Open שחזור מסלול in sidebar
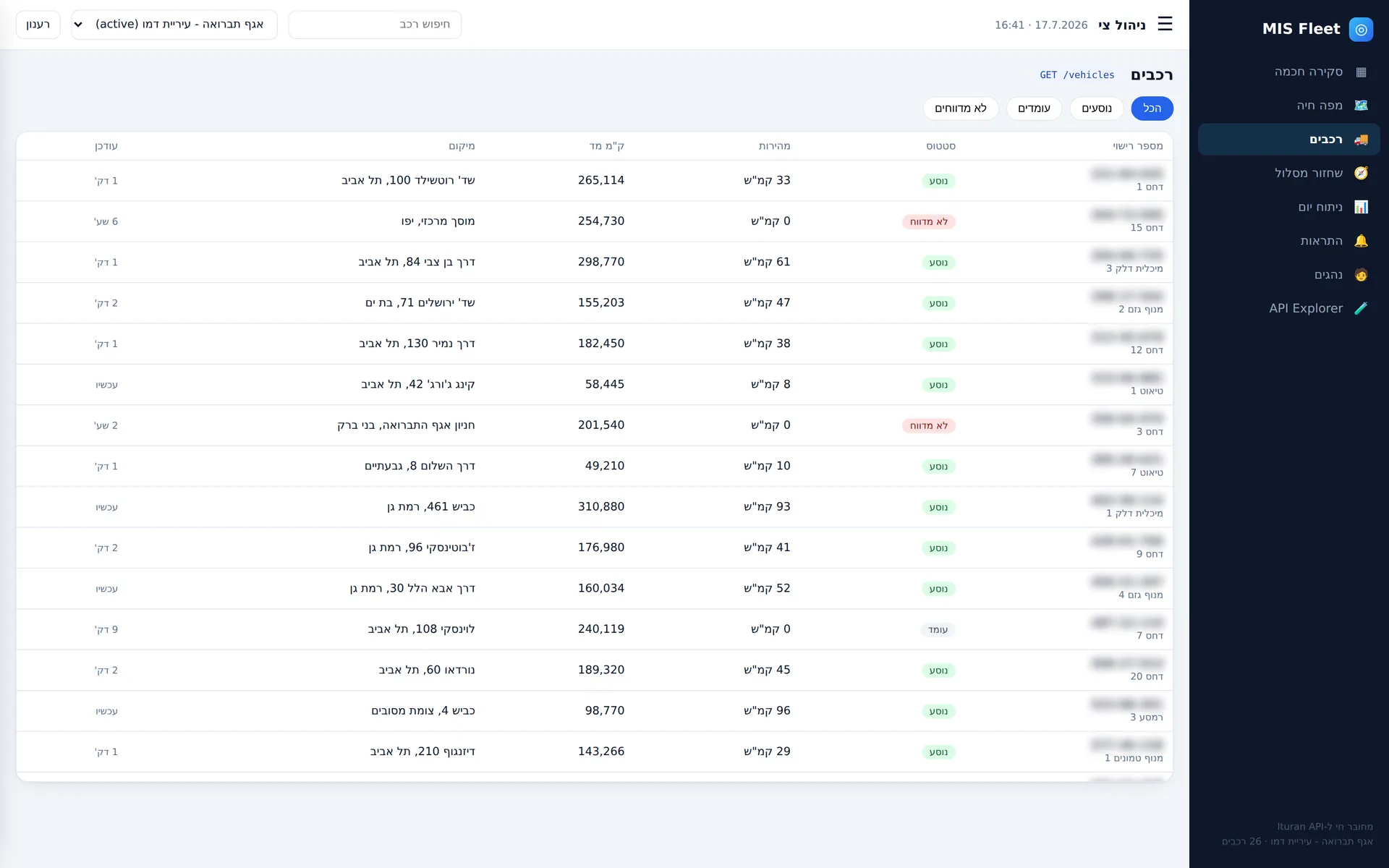Image resolution: width=1389 pixels, height=868 pixels. click(1289, 173)
